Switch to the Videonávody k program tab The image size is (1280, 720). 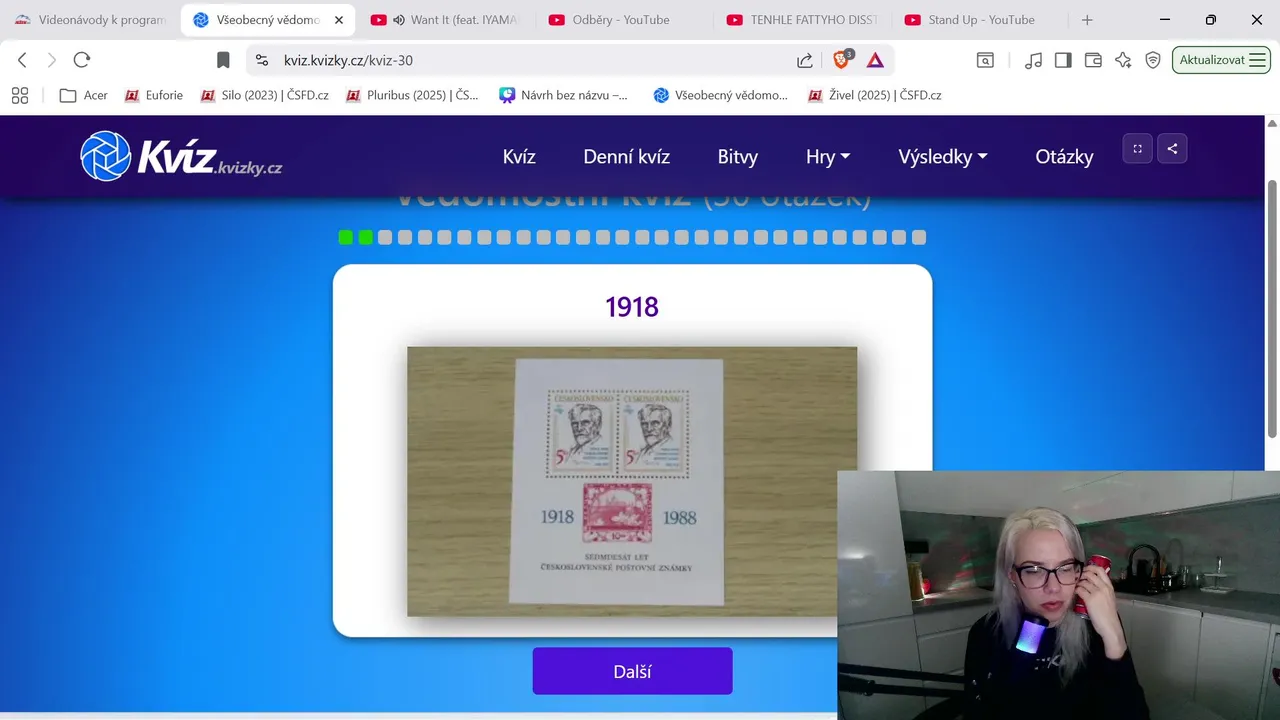pyautogui.click(x=90, y=20)
